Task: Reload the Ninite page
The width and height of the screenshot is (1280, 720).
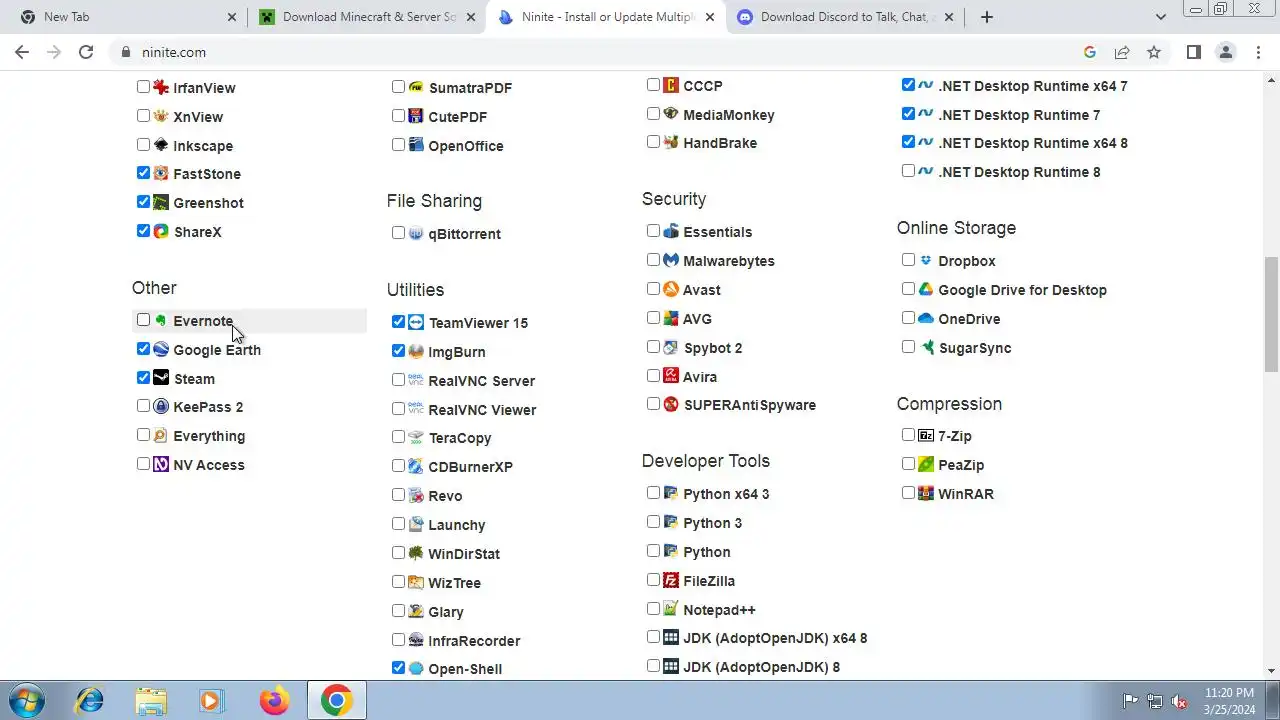Action: coord(86,52)
